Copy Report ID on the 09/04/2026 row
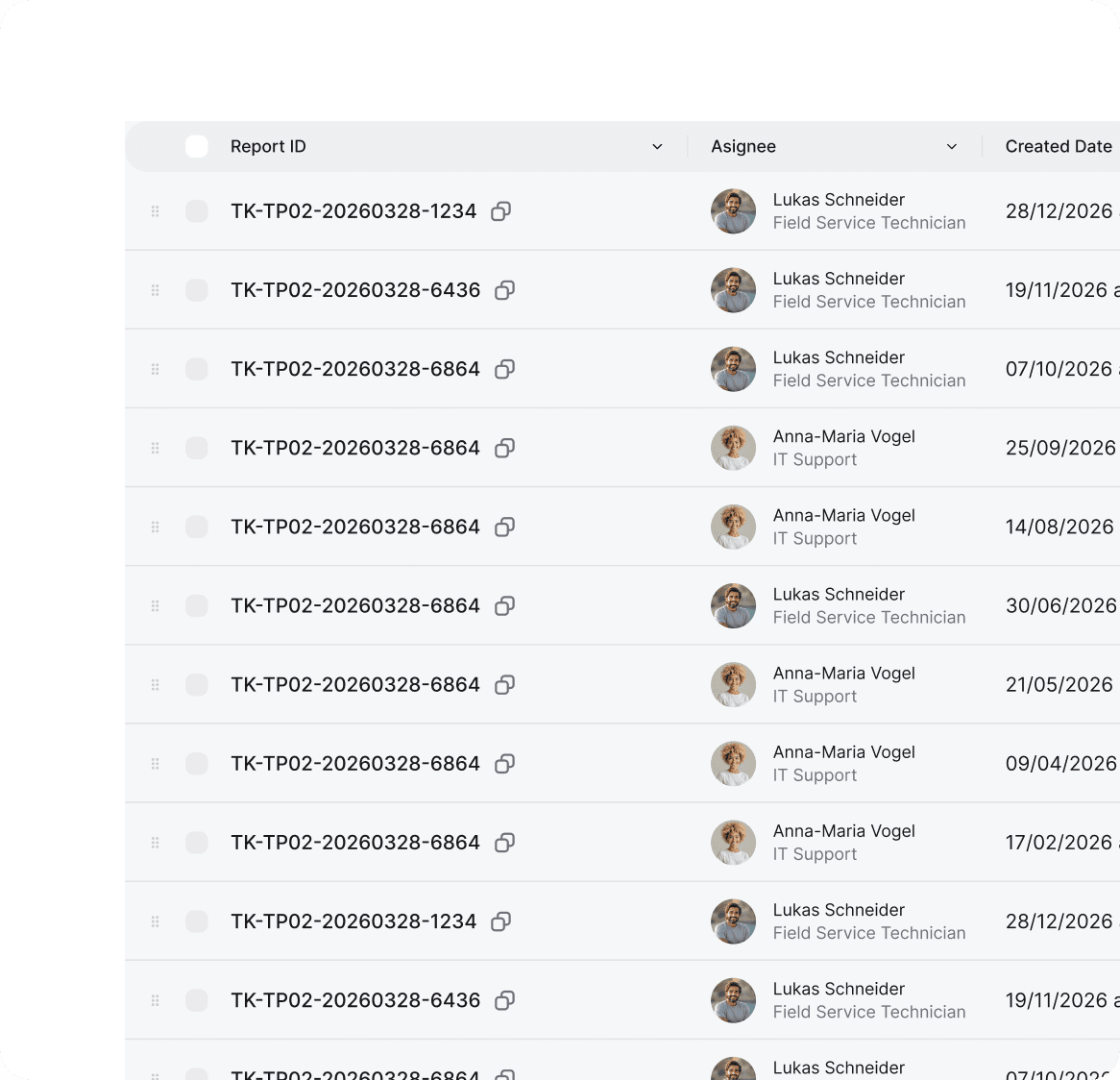1120x1080 pixels. point(504,763)
